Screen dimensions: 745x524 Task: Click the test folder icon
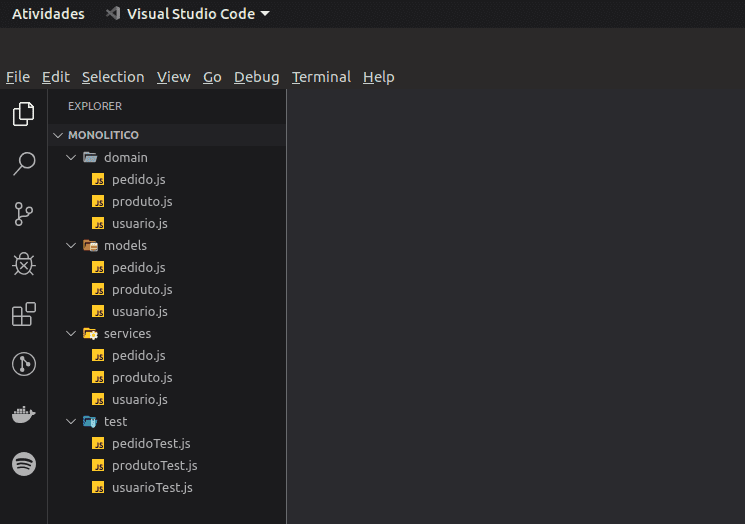(90, 422)
